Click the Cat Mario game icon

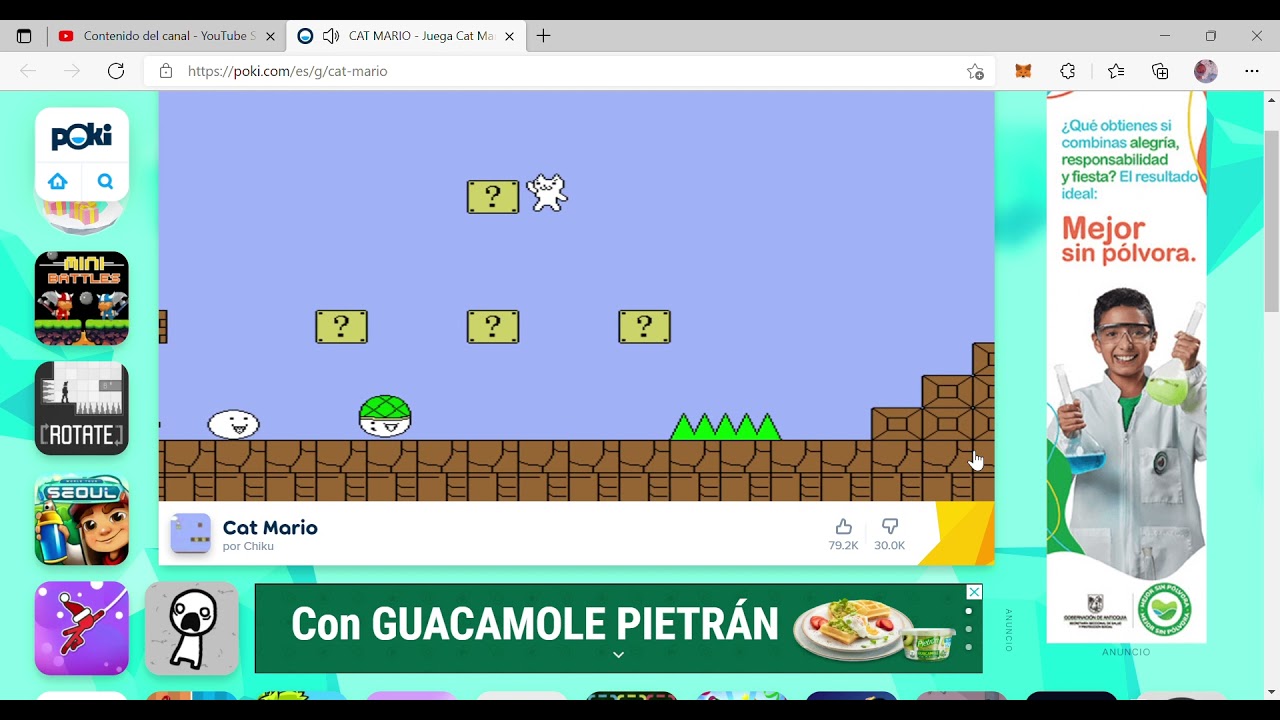pos(190,533)
